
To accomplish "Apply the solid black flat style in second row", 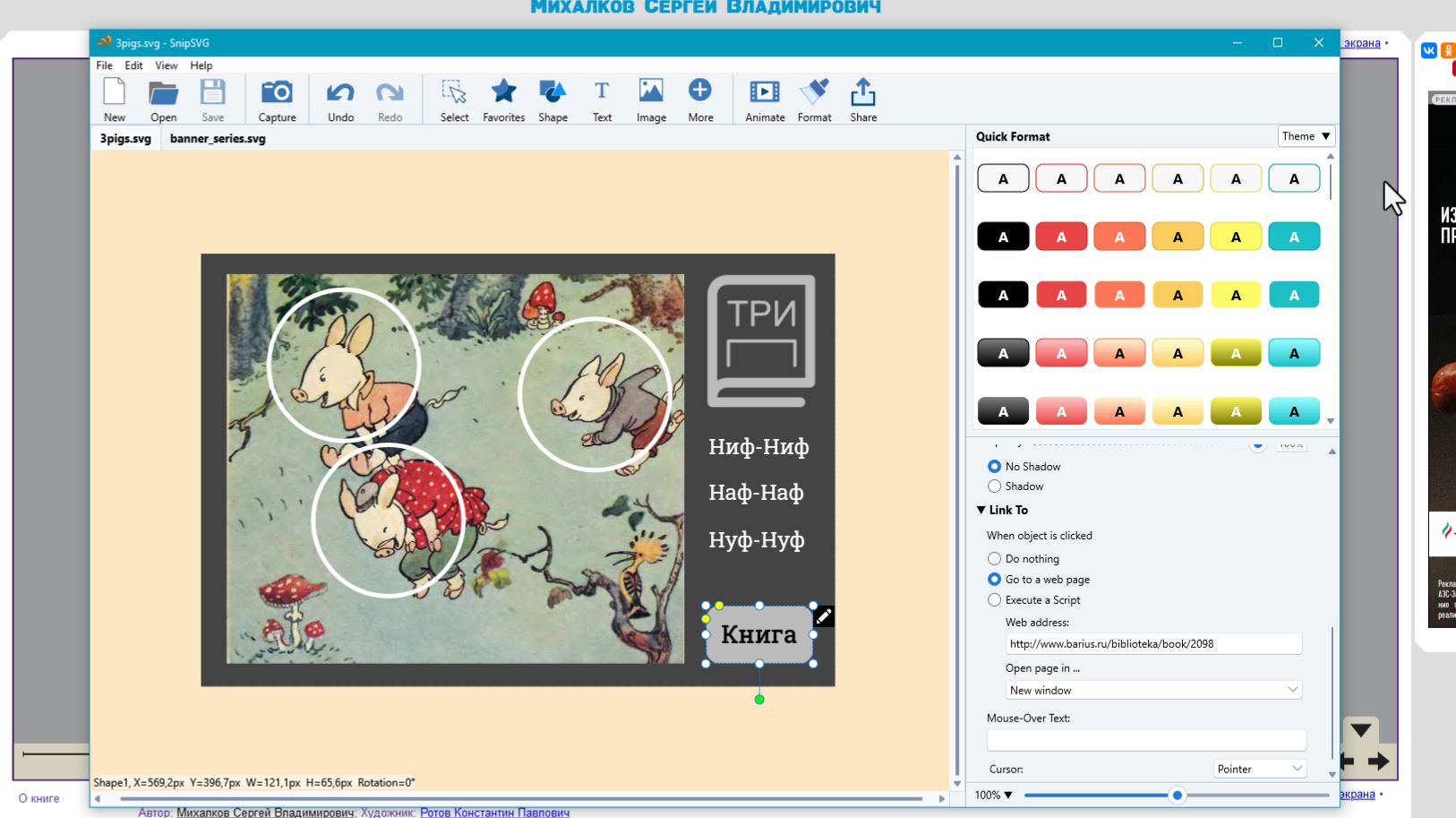I will (1003, 237).
